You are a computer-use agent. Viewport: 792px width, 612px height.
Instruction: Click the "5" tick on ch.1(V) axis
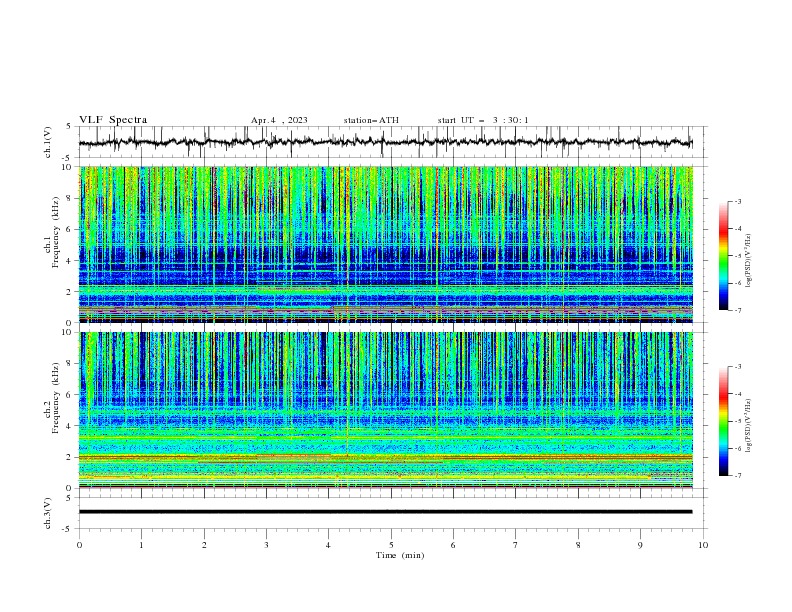70,127
